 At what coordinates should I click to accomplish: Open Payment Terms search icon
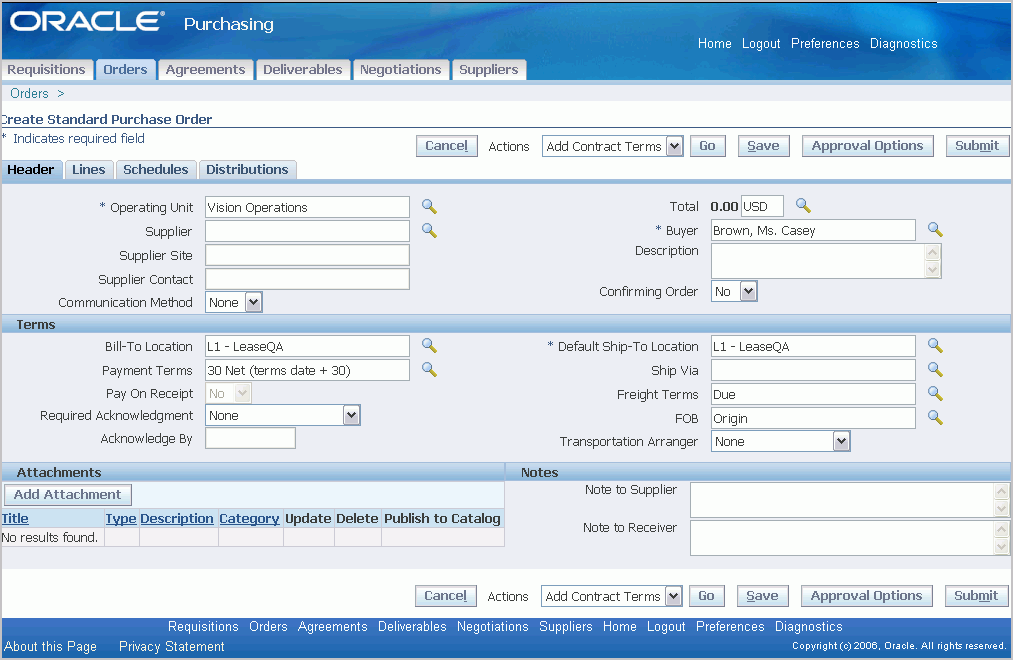[429, 369]
